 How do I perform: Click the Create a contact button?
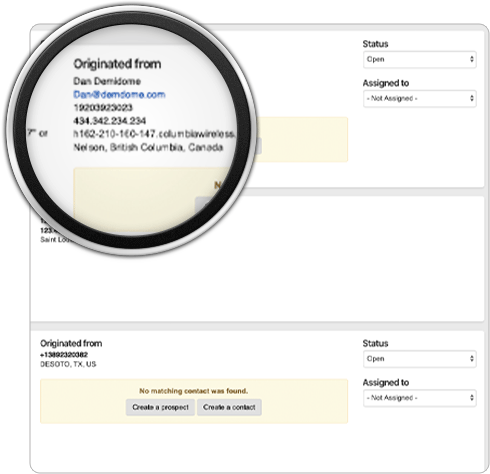229,407
